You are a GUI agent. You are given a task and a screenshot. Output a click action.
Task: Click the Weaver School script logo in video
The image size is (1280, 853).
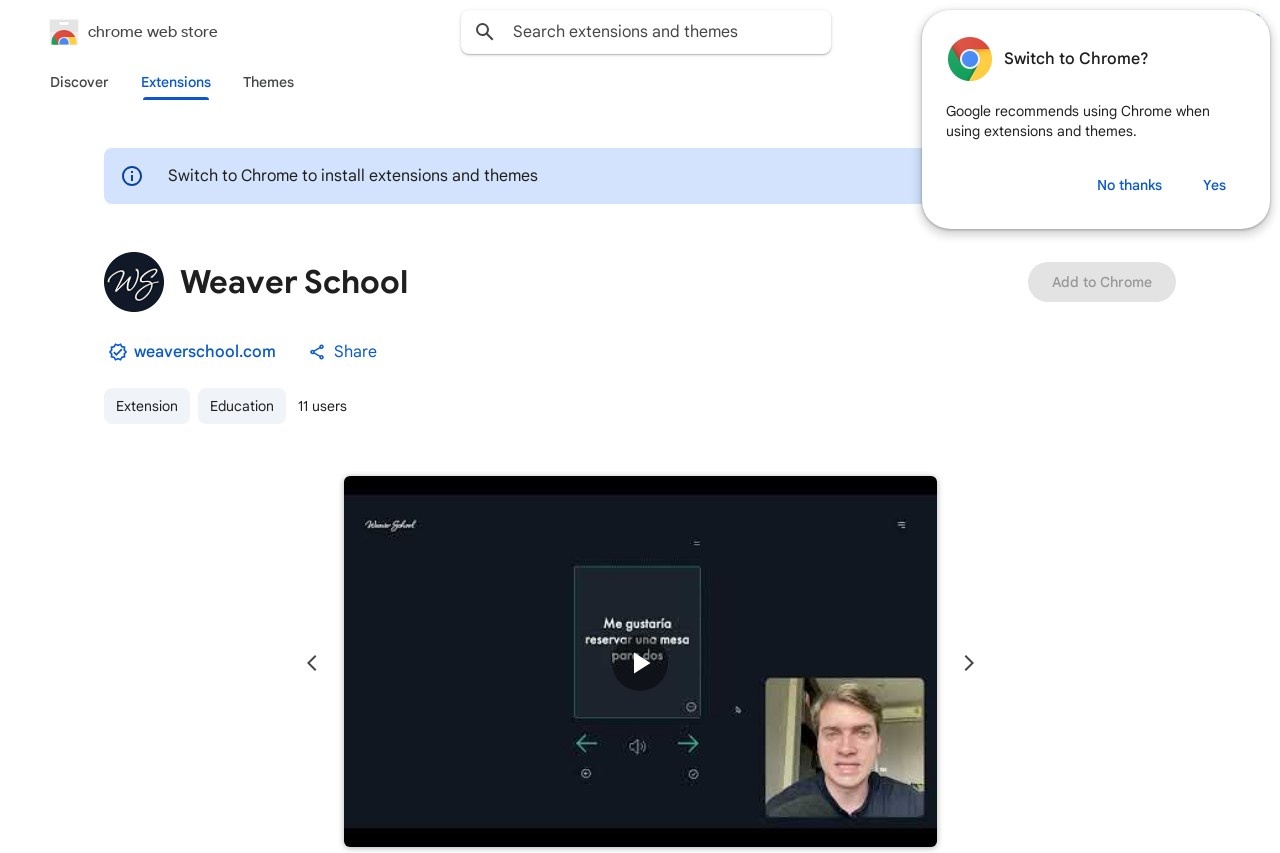(391, 524)
